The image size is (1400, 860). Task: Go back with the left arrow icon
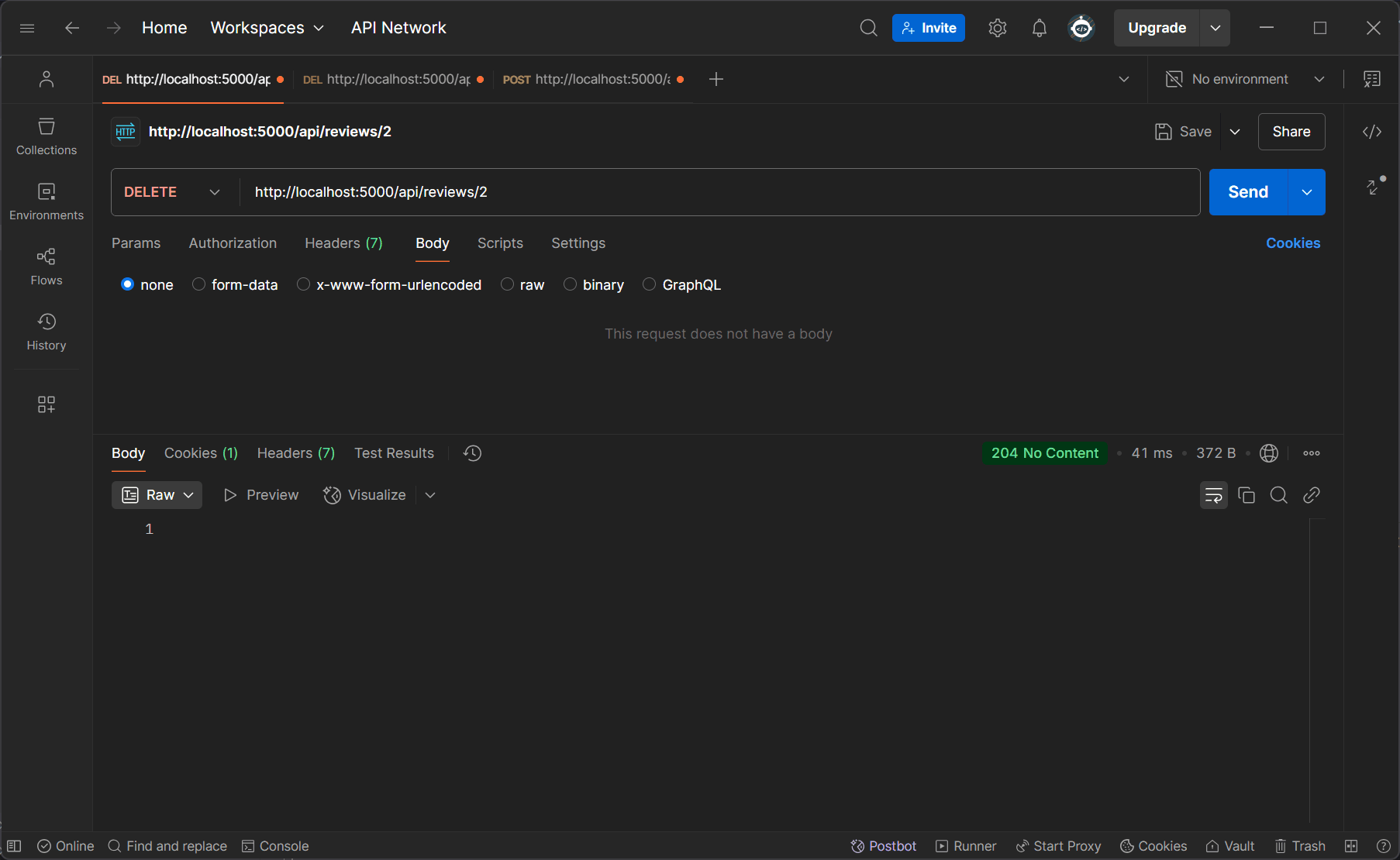pos(72,28)
